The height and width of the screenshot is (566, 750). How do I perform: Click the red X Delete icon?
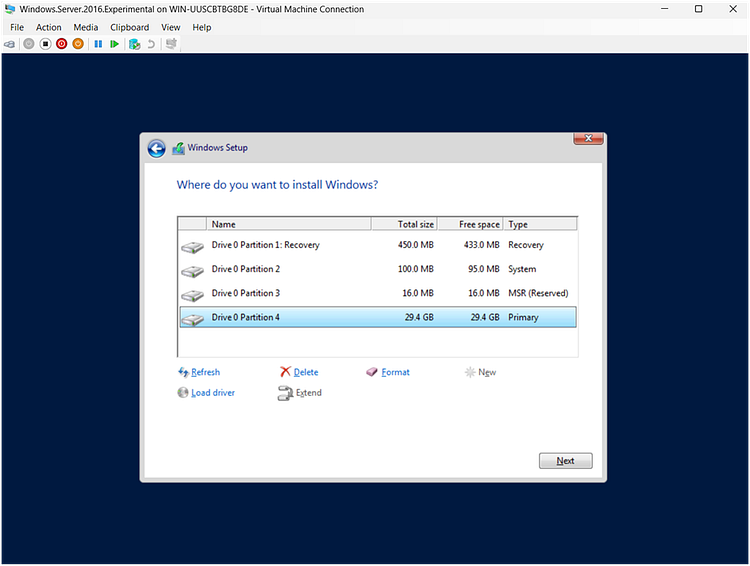pyautogui.click(x=285, y=371)
